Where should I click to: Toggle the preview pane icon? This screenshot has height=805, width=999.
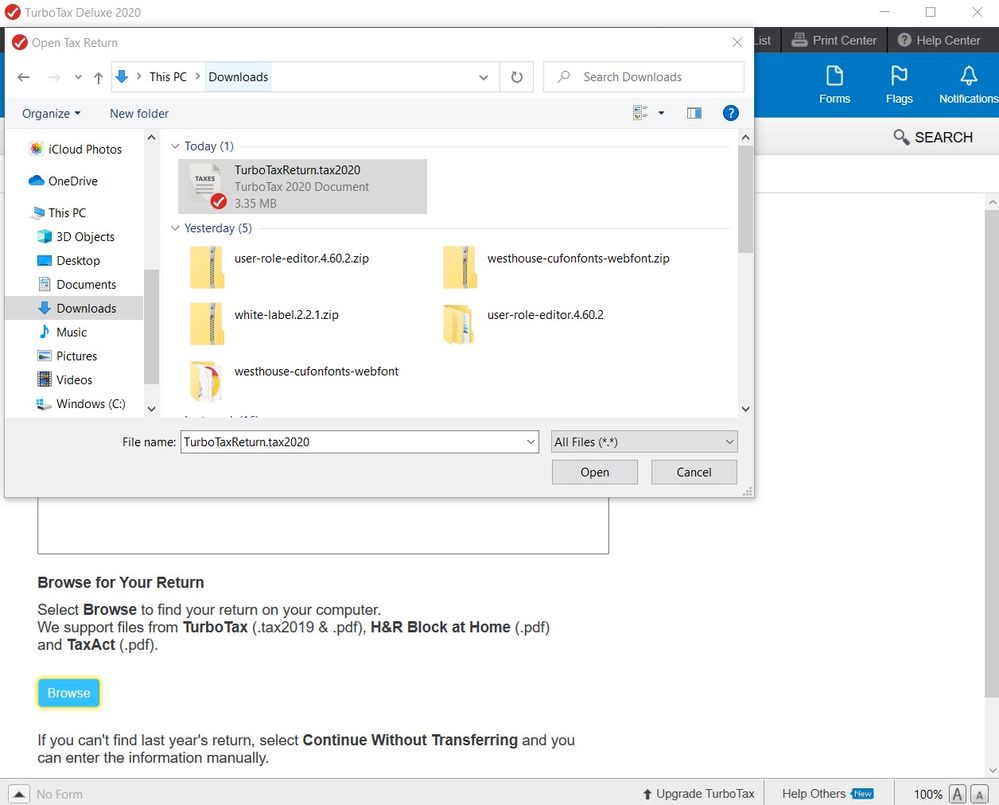(694, 113)
